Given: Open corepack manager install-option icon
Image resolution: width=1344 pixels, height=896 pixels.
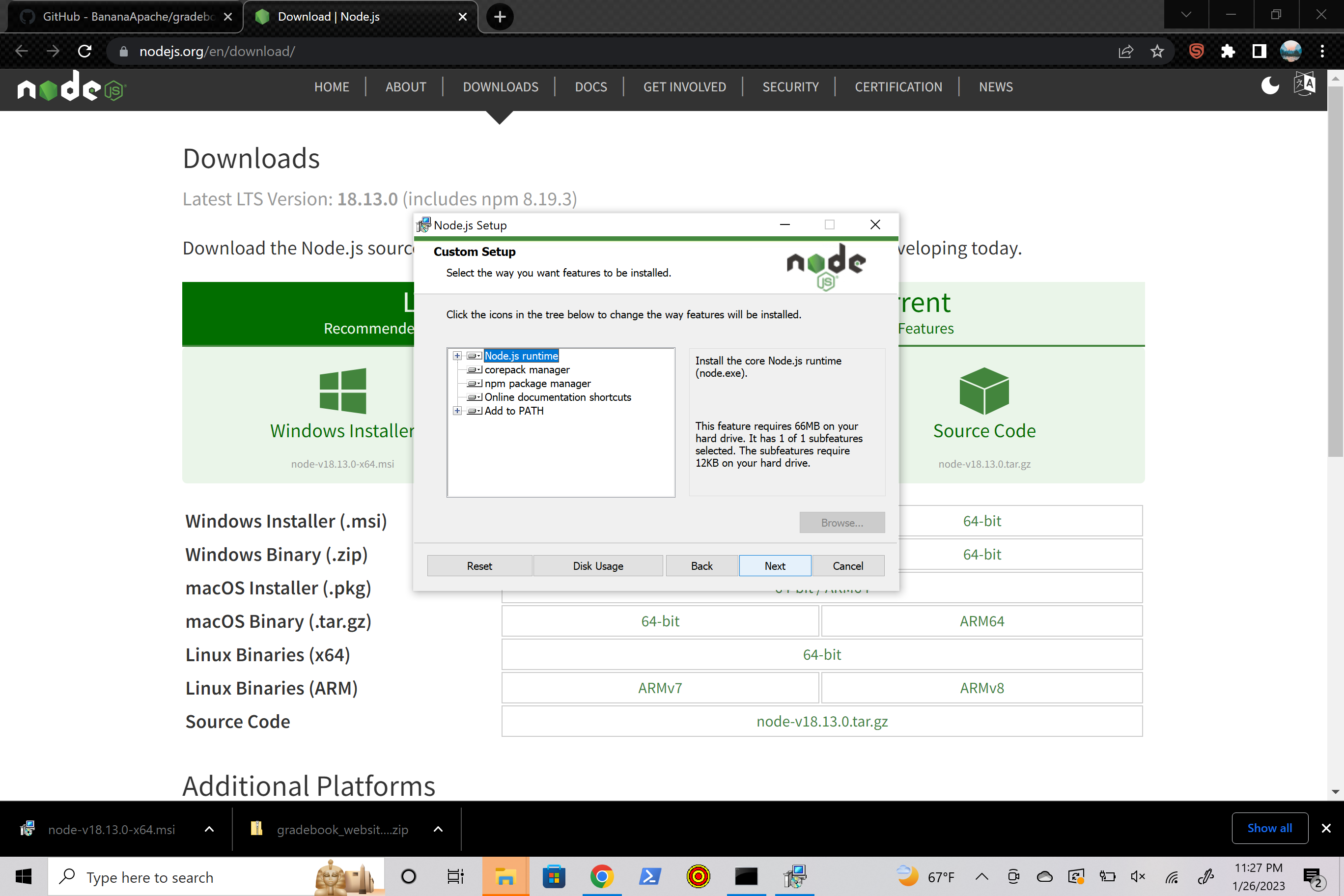Looking at the screenshot, I should click(475, 370).
